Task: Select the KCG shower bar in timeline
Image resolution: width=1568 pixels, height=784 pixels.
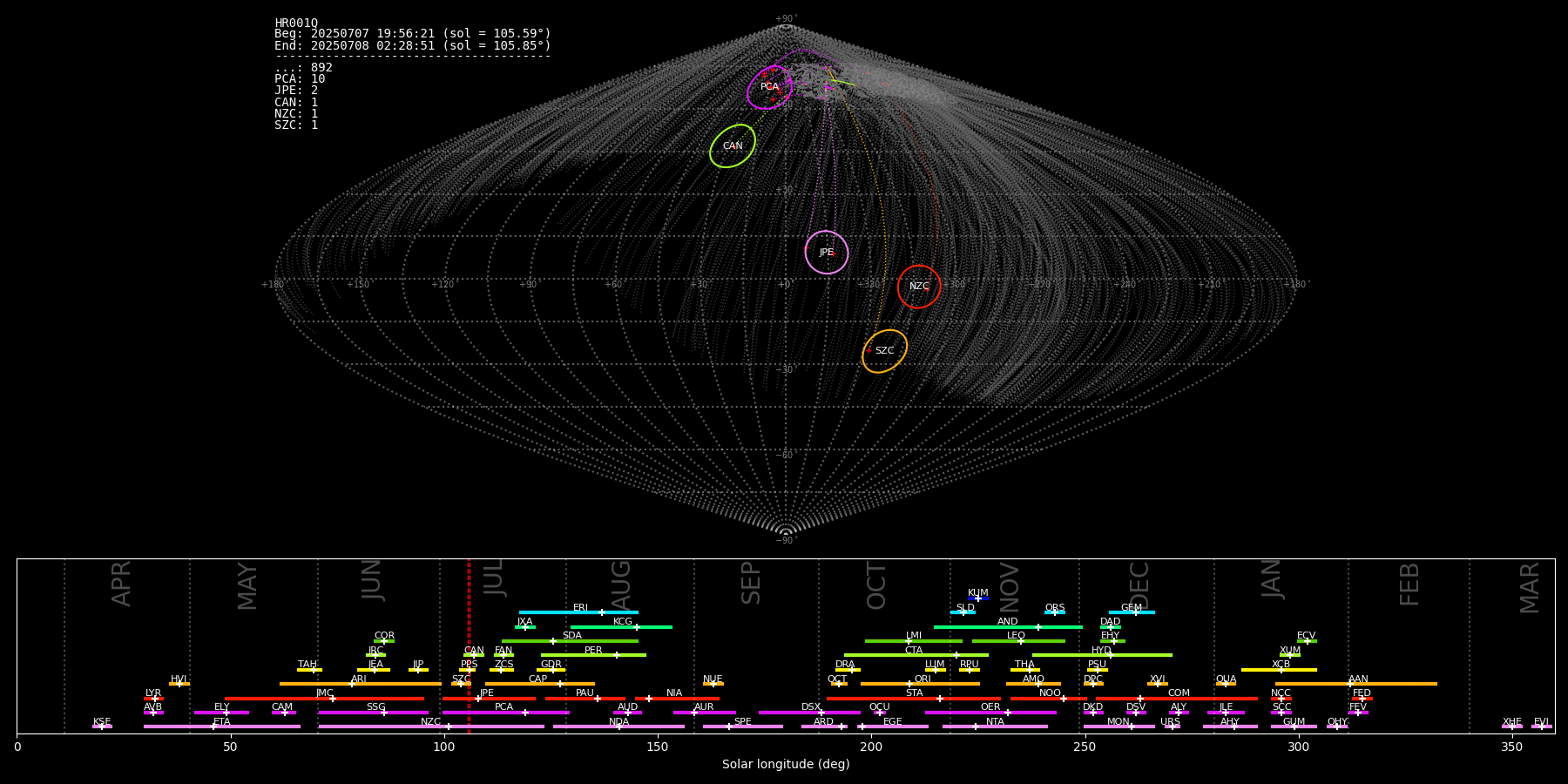Action: click(x=621, y=626)
